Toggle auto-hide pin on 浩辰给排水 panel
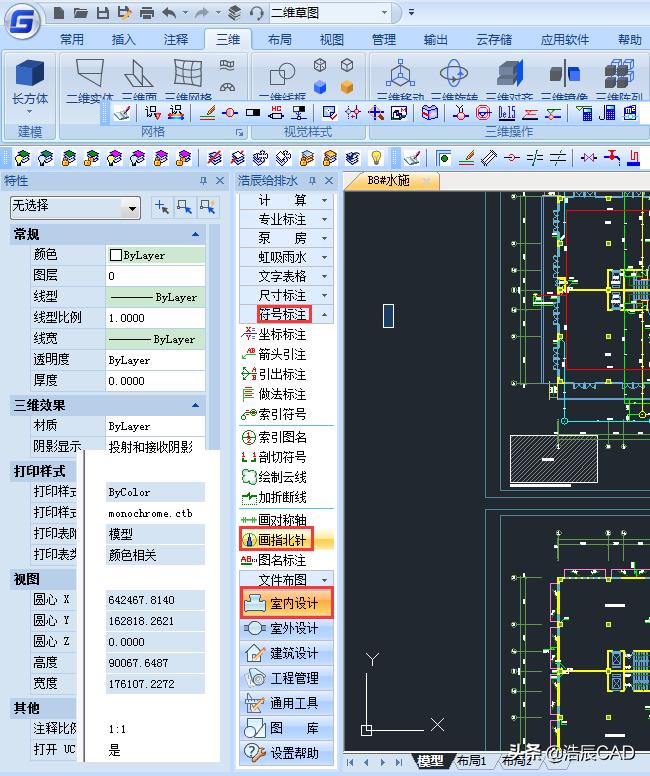650x776 pixels. pos(312,181)
